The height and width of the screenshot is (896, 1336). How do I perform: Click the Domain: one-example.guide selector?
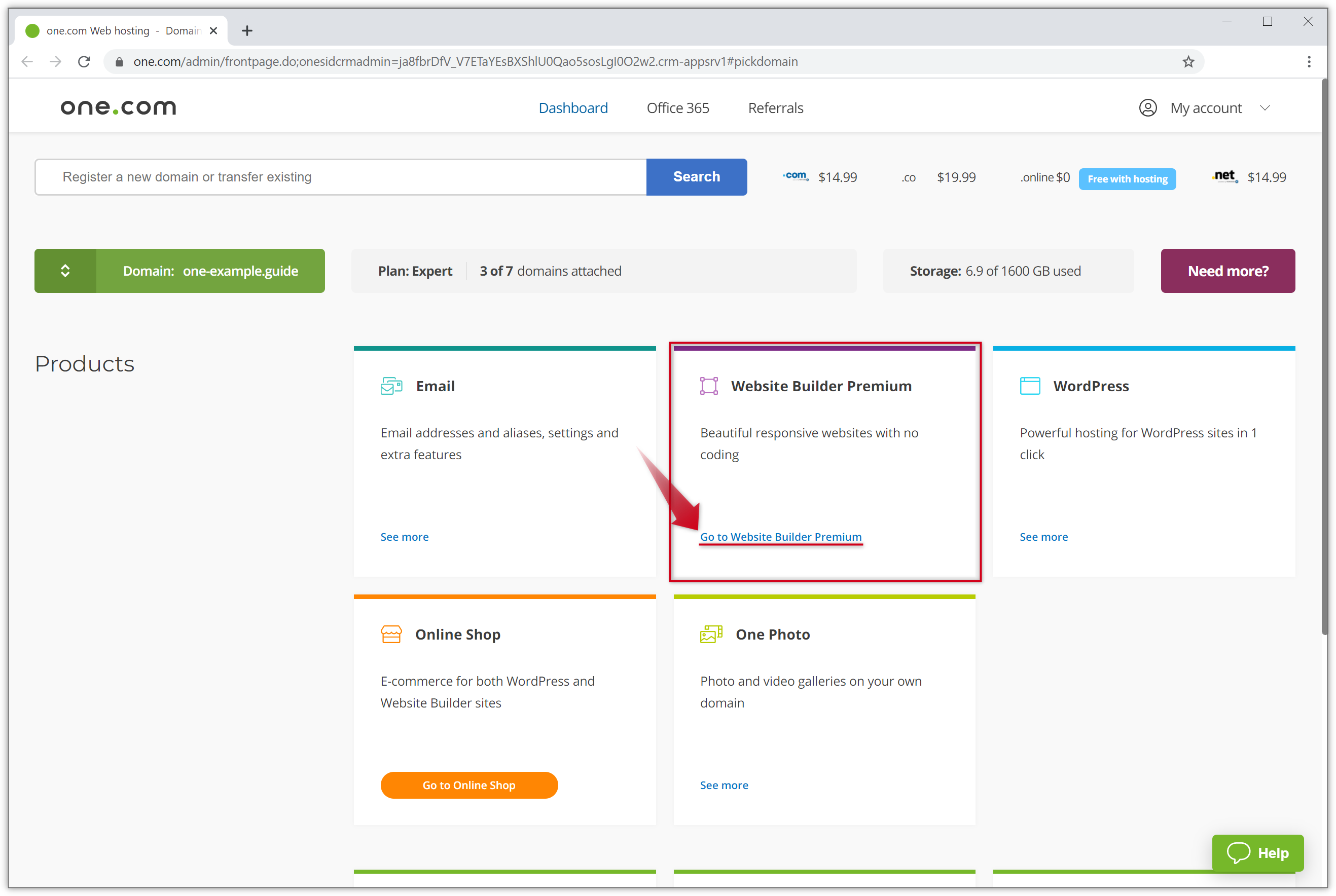[x=179, y=271]
